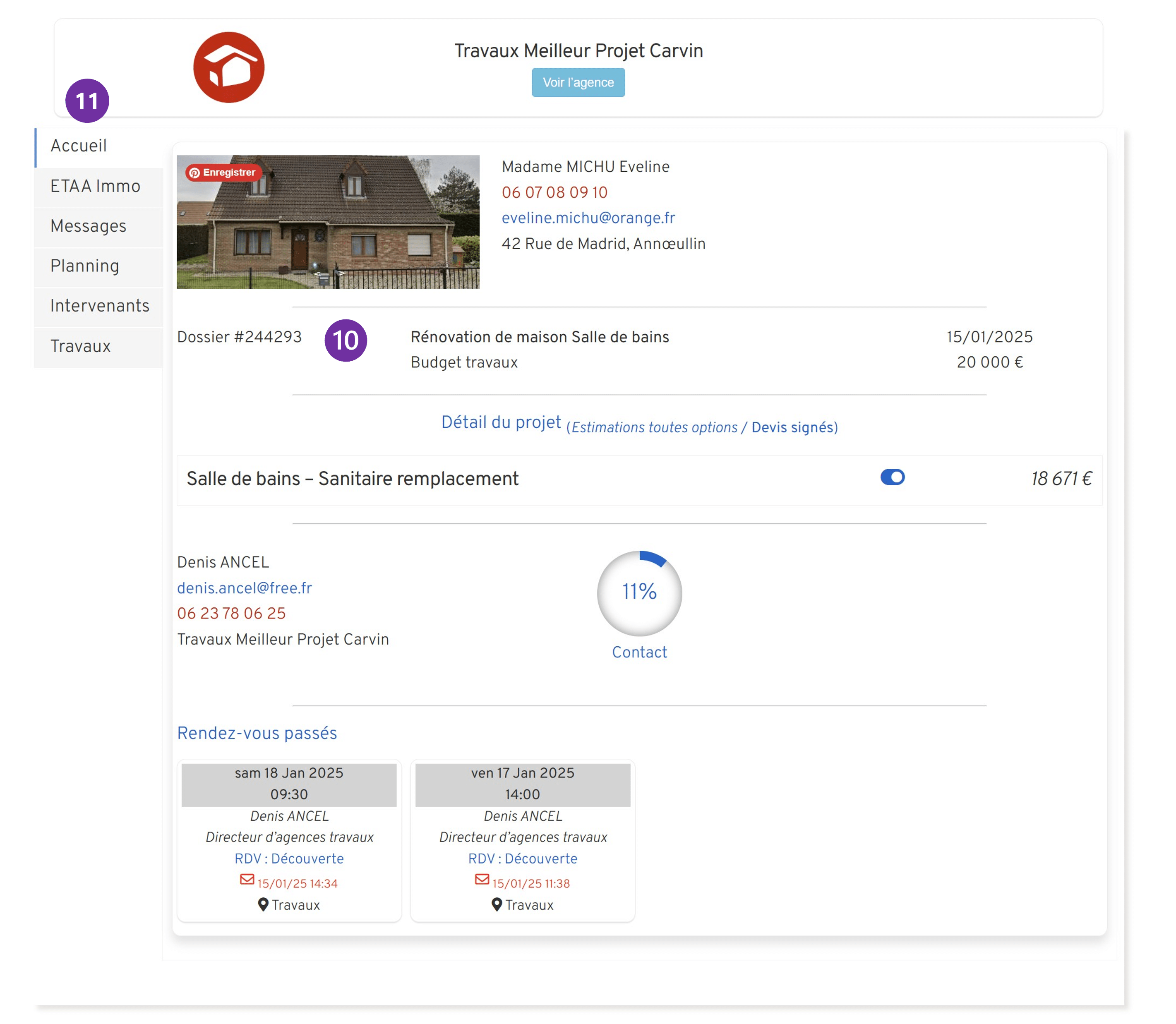Image resolution: width=1176 pixels, height=1024 pixels.
Task: Click envelope icon on 18 Jan appointment
Action: click(247, 880)
